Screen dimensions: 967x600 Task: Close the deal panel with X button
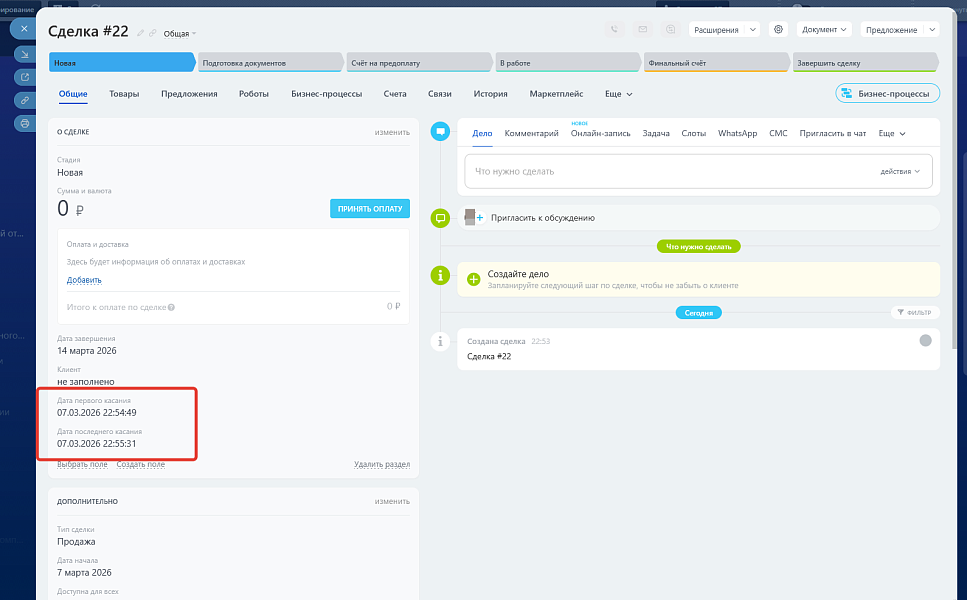24,28
